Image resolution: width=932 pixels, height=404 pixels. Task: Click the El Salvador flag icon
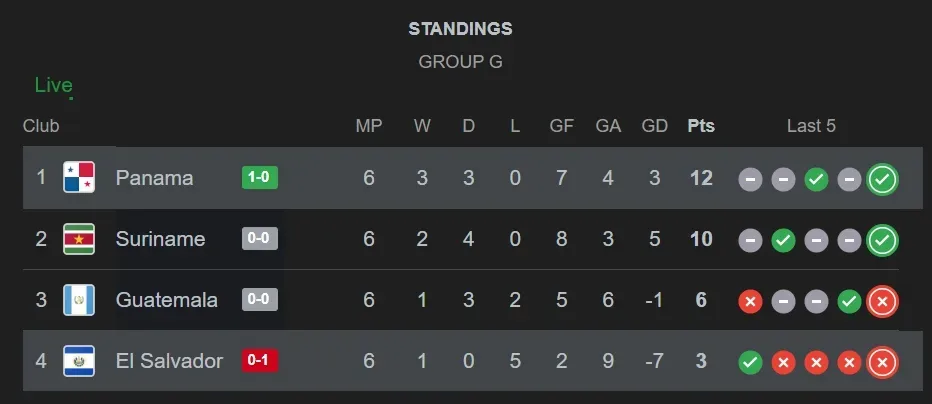79,361
